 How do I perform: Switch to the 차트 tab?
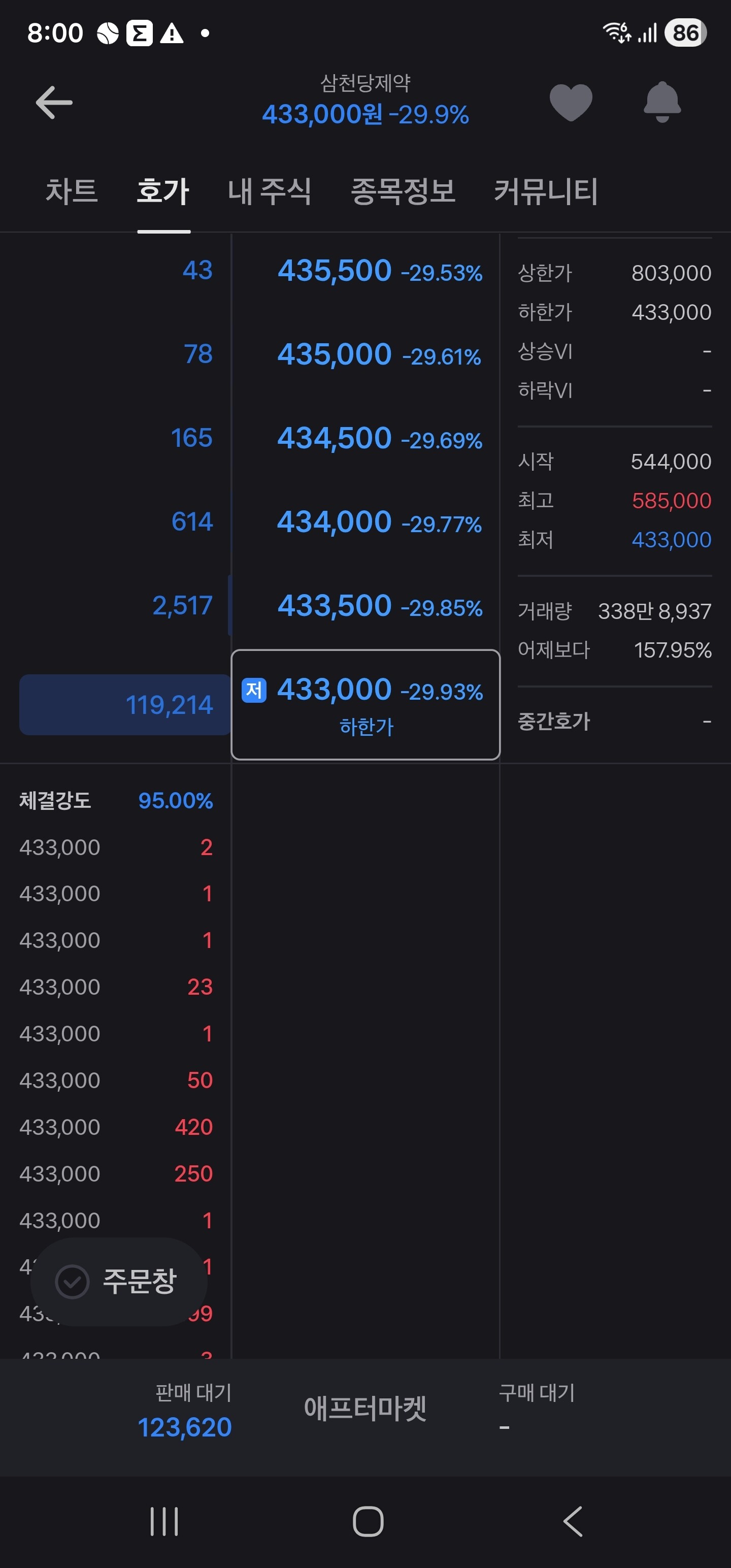point(72,191)
